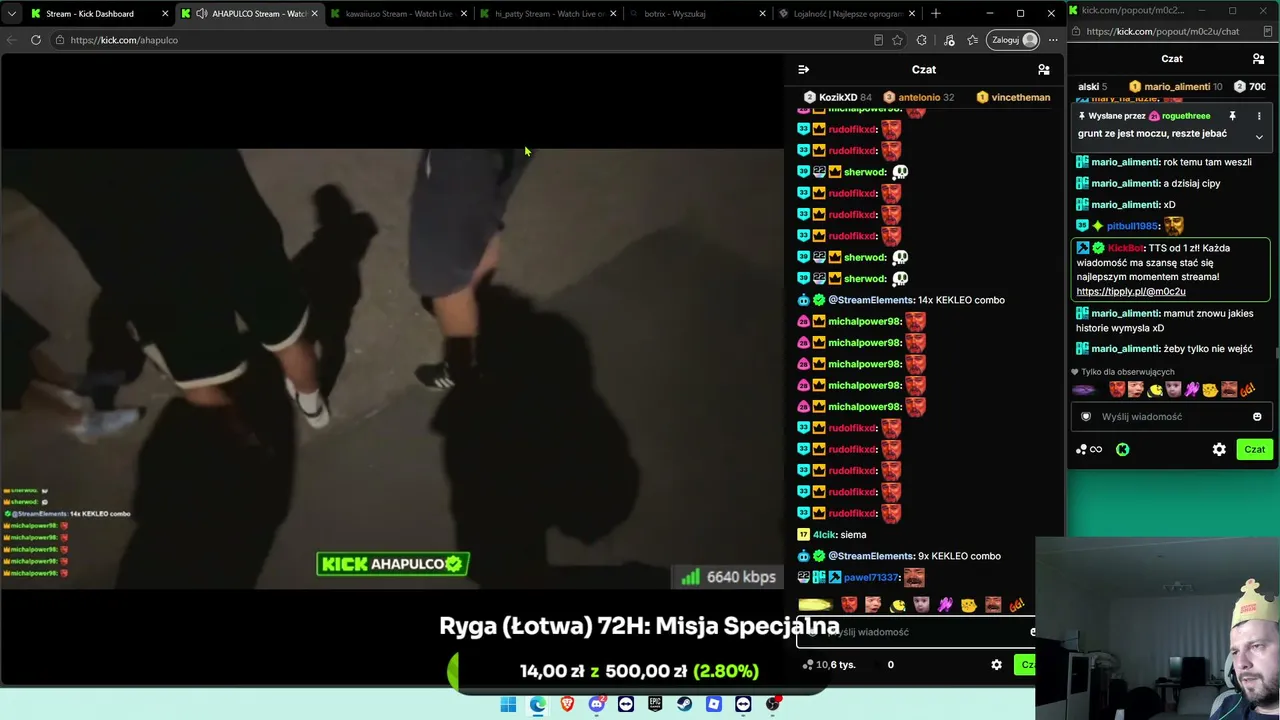Image resolution: width=1280 pixels, height=720 pixels.
Task: Open chat settings gear in popout chat
Action: pyautogui.click(x=1219, y=450)
